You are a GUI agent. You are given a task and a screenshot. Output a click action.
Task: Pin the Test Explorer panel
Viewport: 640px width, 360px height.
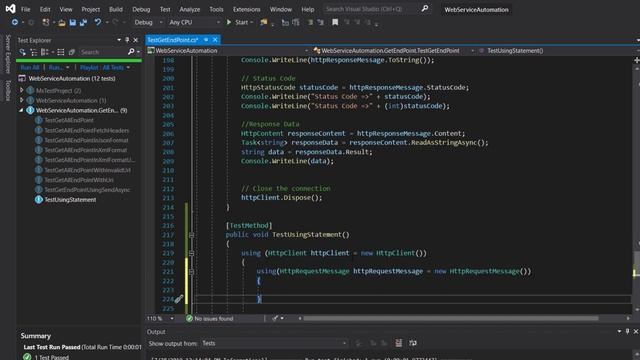127,40
